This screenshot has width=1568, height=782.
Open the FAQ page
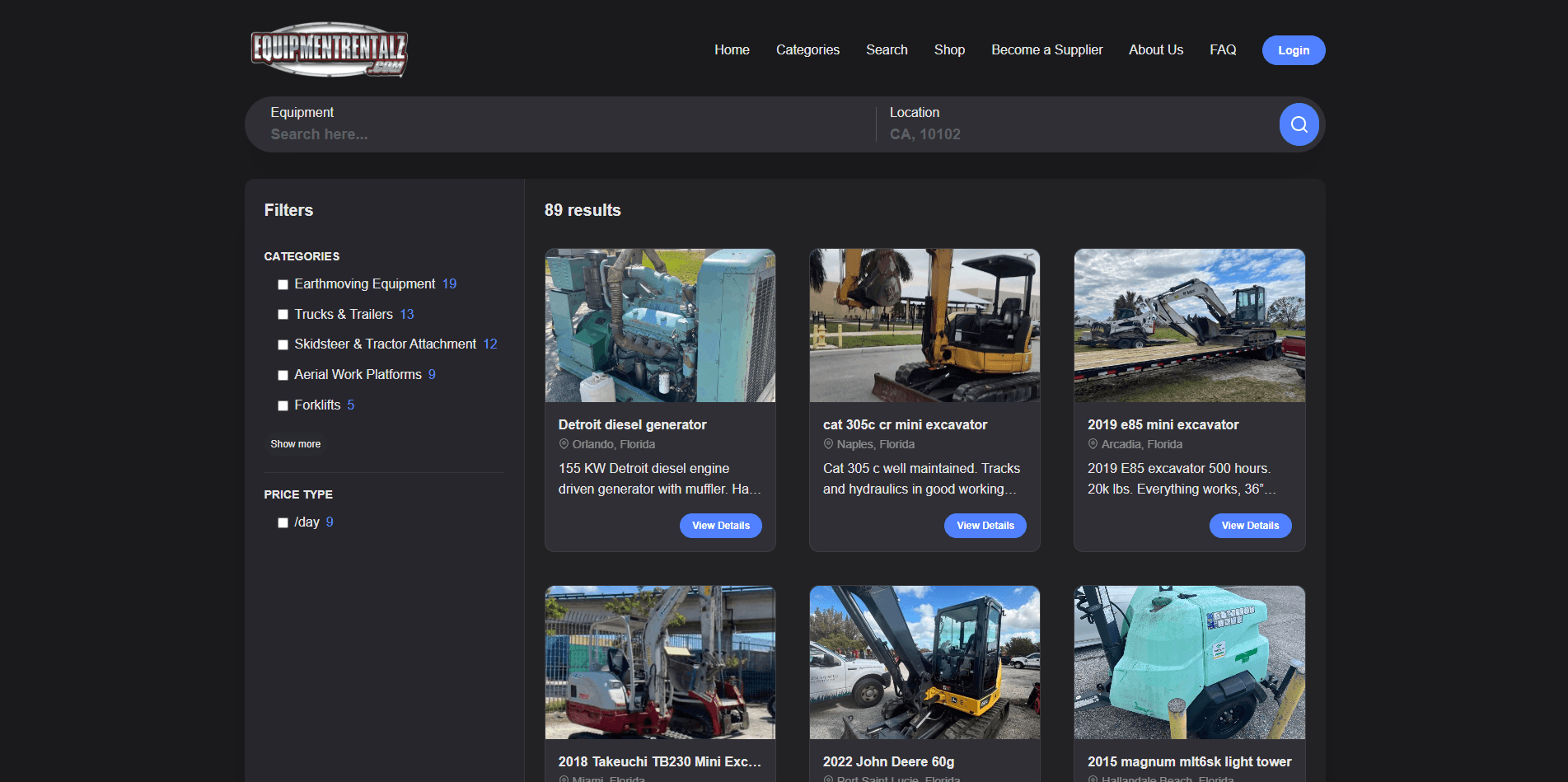(x=1223, y=49)
